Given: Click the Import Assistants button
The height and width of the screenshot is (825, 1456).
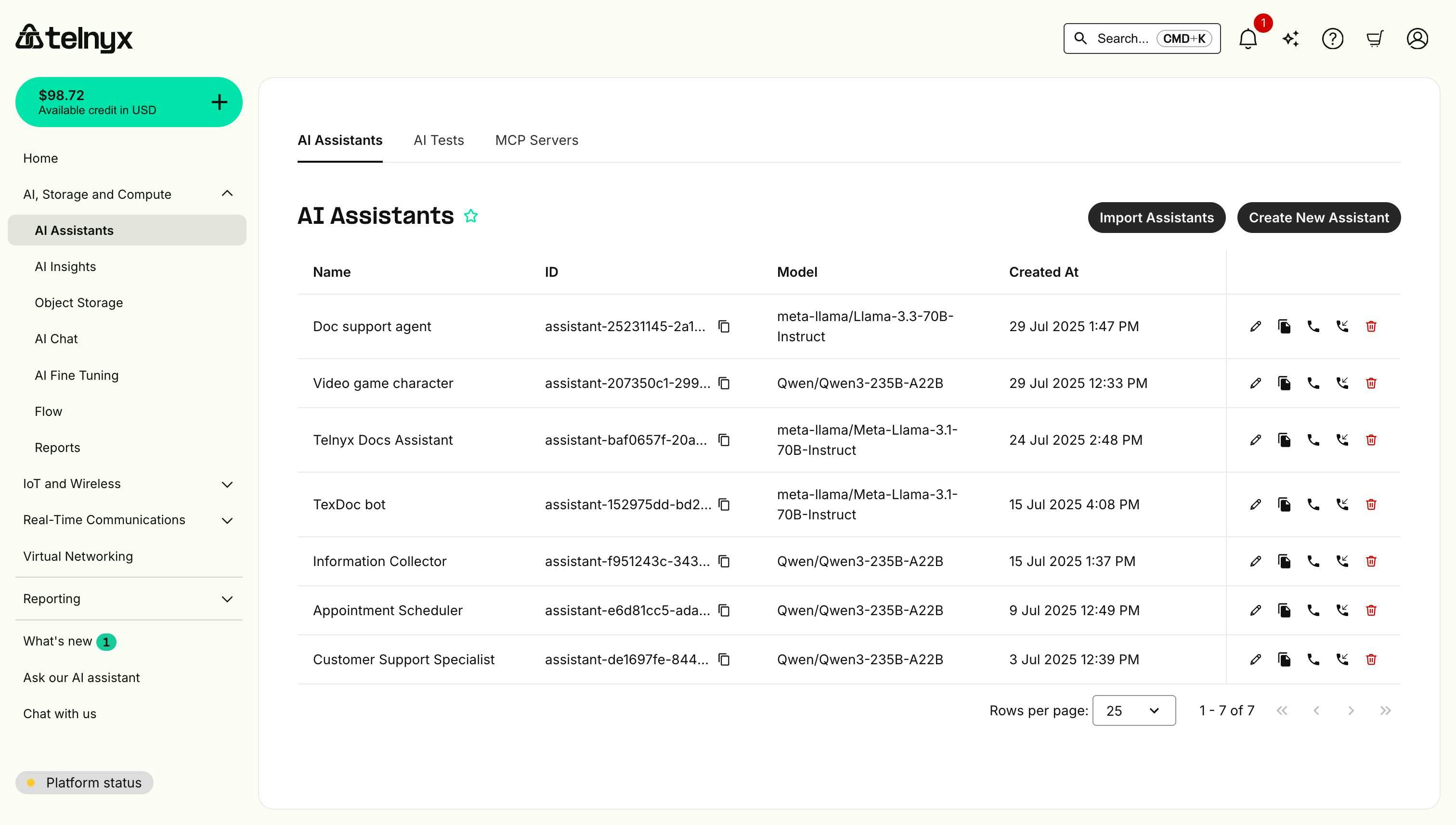Looking at the screenshot, I should pyautogui.click(x=1156, y=217).
